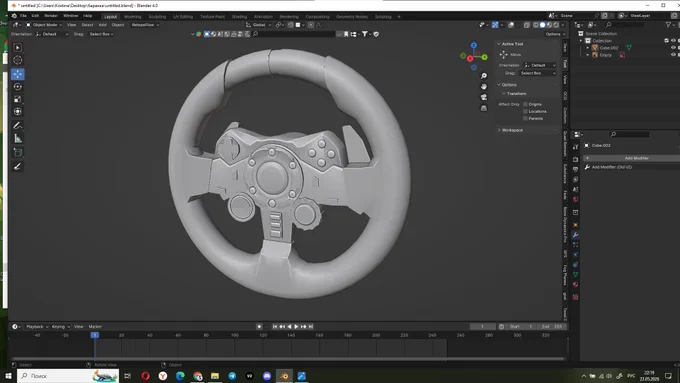Select the Select Box tool in left toolbar
The image size is (680, 383).
tap(18, 47)
